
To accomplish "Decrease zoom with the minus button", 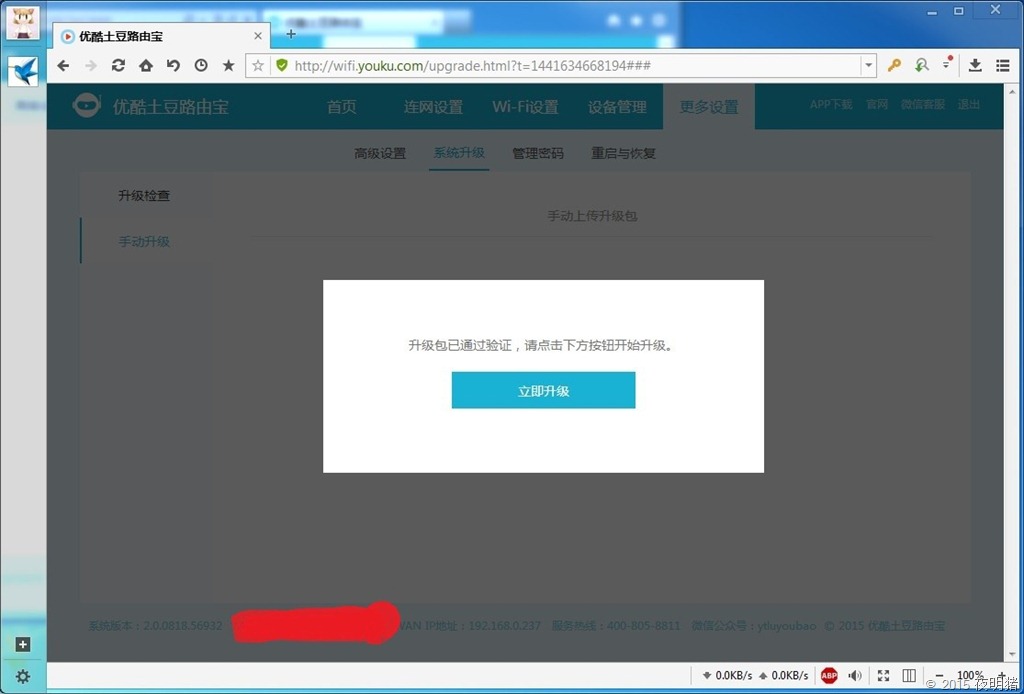I will [x=939, y=676].
